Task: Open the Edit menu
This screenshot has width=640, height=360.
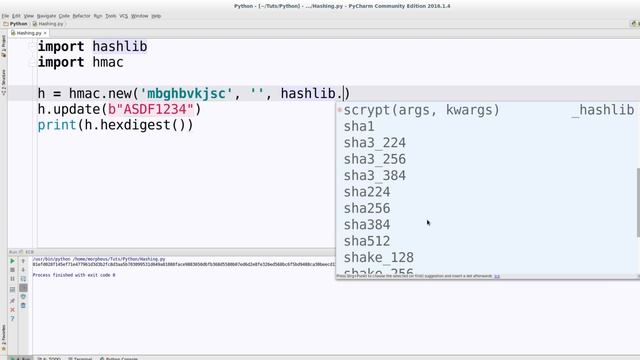Action: [x=16, y=16]
